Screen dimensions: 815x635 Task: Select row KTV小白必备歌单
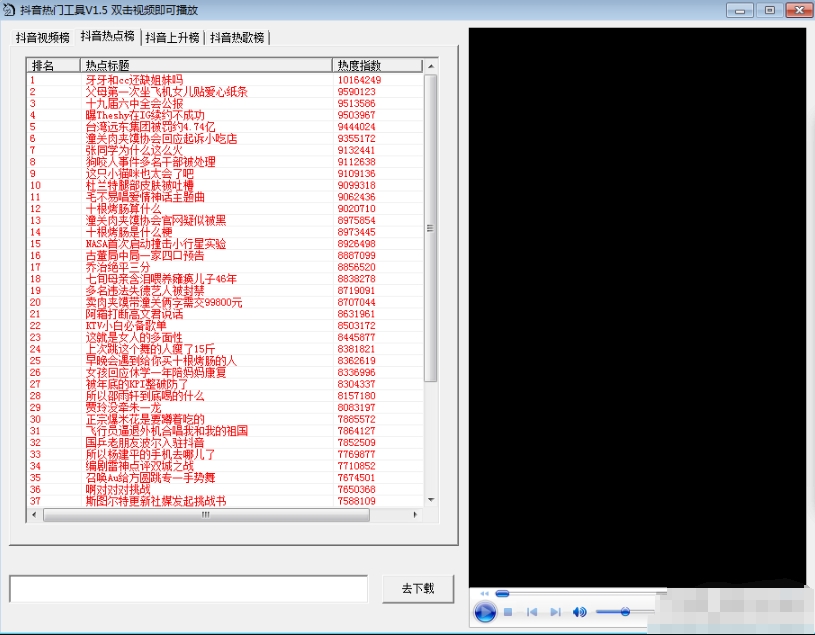click(x=225, y=326)
